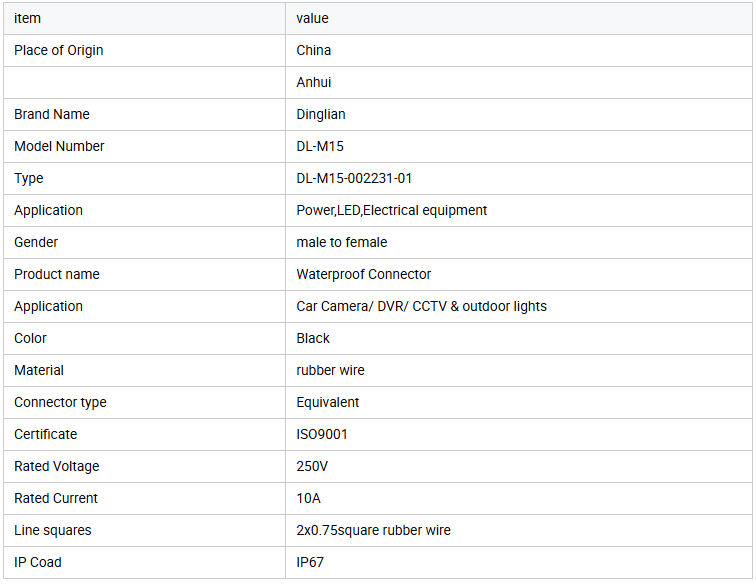Click the "Anhui" value text
756x585 pixels.
coord(314,82)
